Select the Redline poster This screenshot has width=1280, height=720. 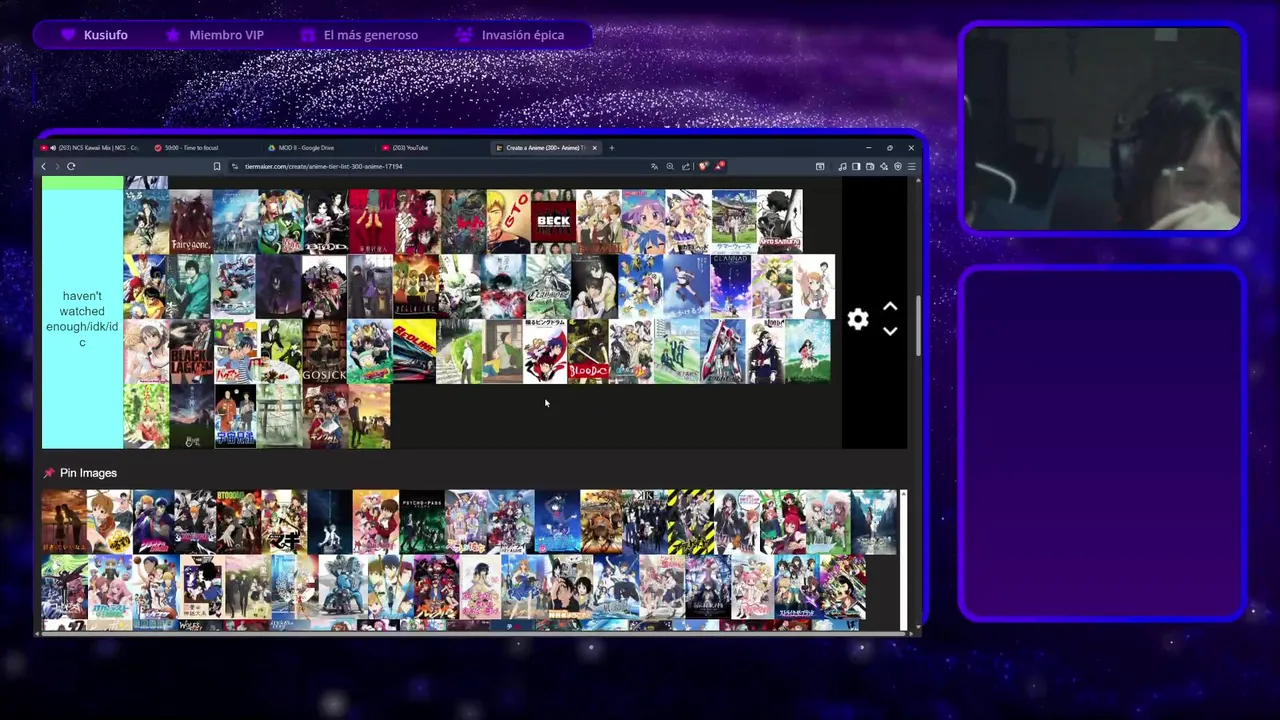[414, 352]
